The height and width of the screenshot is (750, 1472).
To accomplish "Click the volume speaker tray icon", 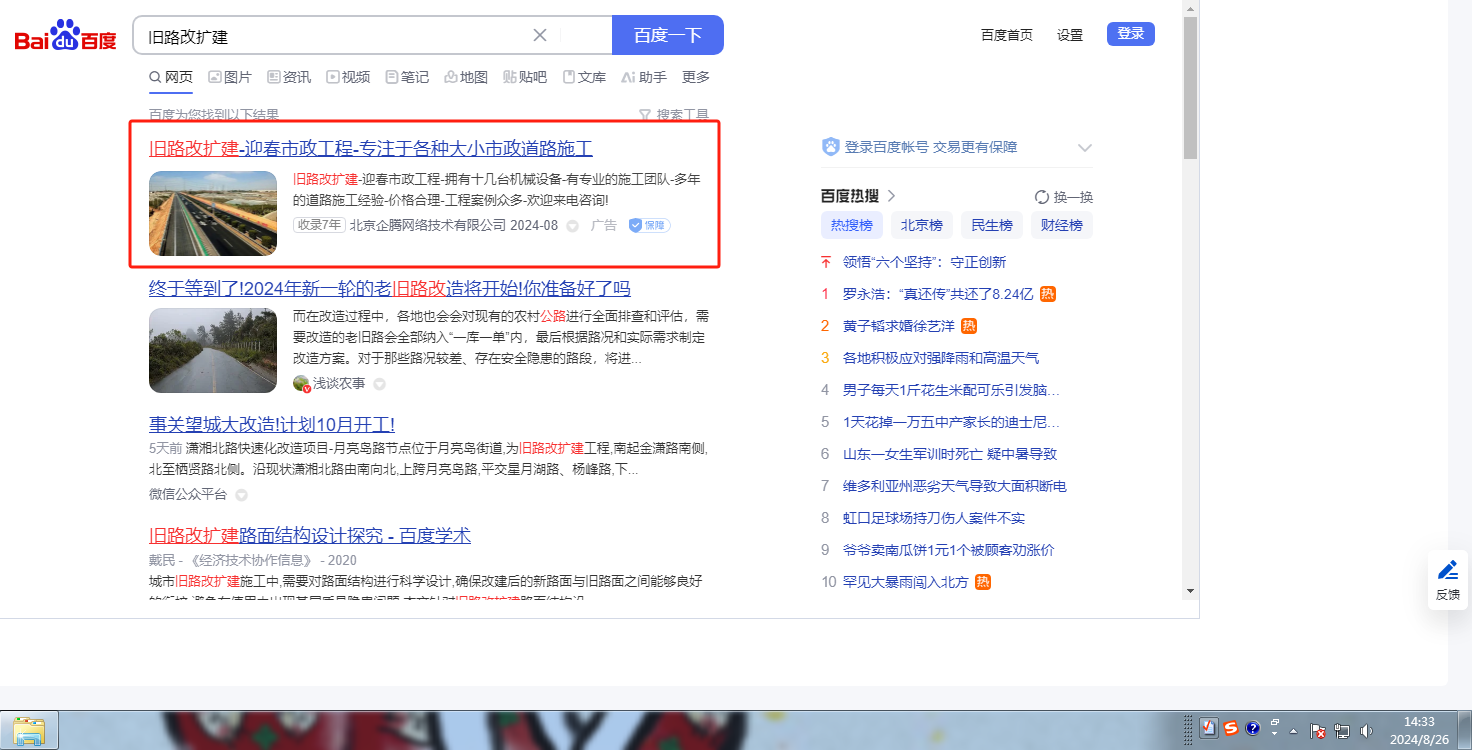I will (1366, 731).
